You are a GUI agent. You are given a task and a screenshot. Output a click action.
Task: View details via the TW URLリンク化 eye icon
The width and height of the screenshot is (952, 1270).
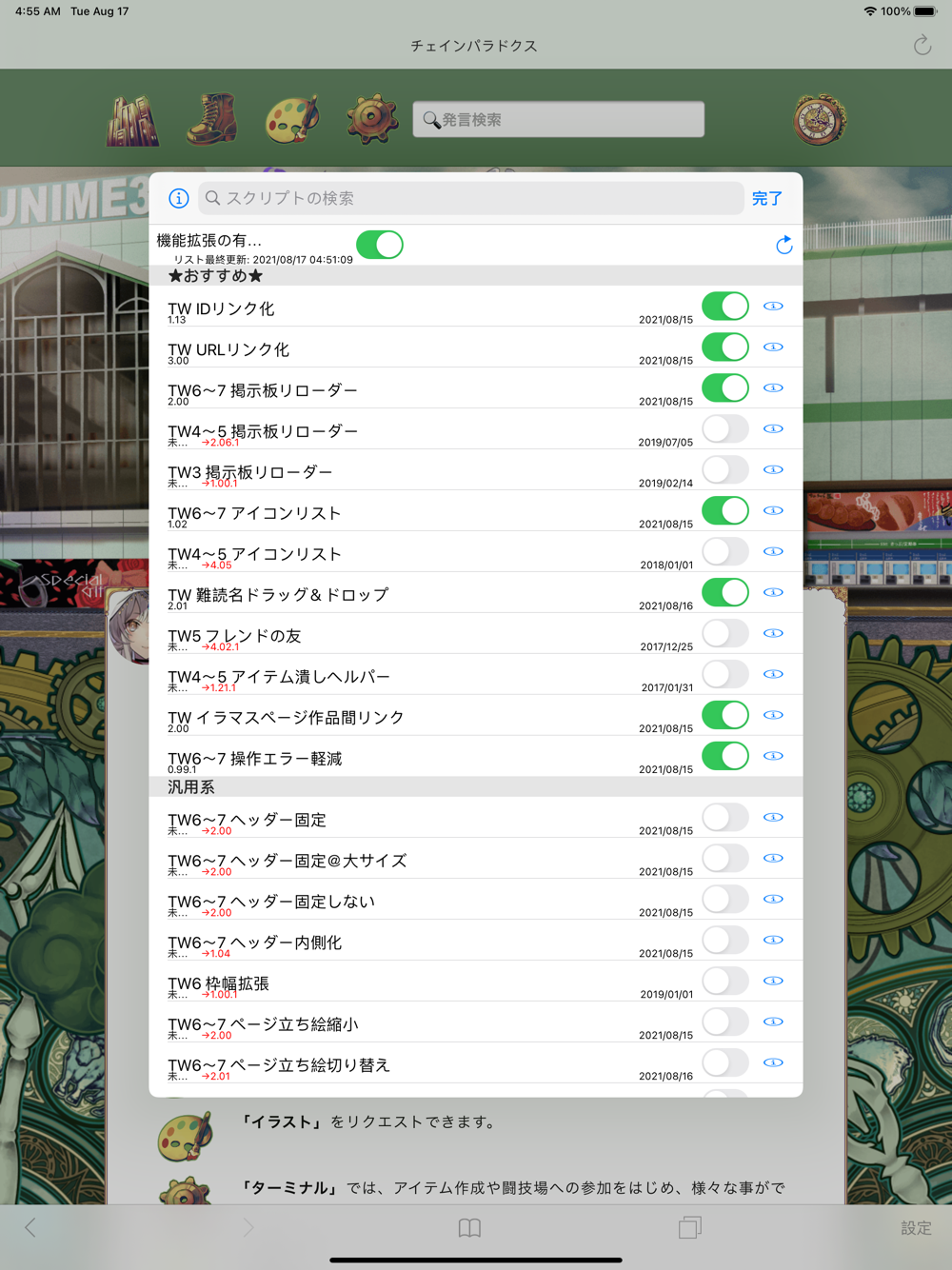coord(773,347)
